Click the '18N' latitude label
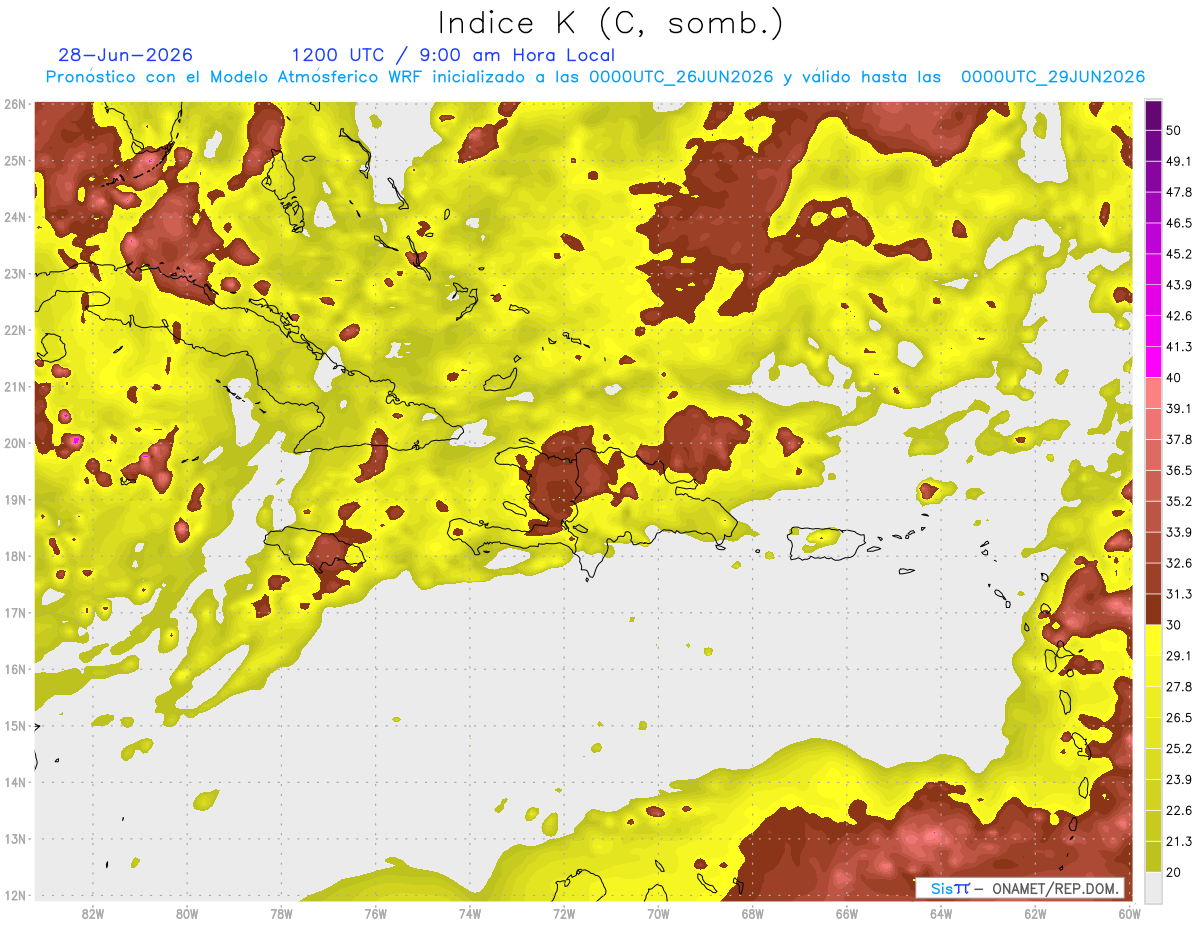 [15, 556]
